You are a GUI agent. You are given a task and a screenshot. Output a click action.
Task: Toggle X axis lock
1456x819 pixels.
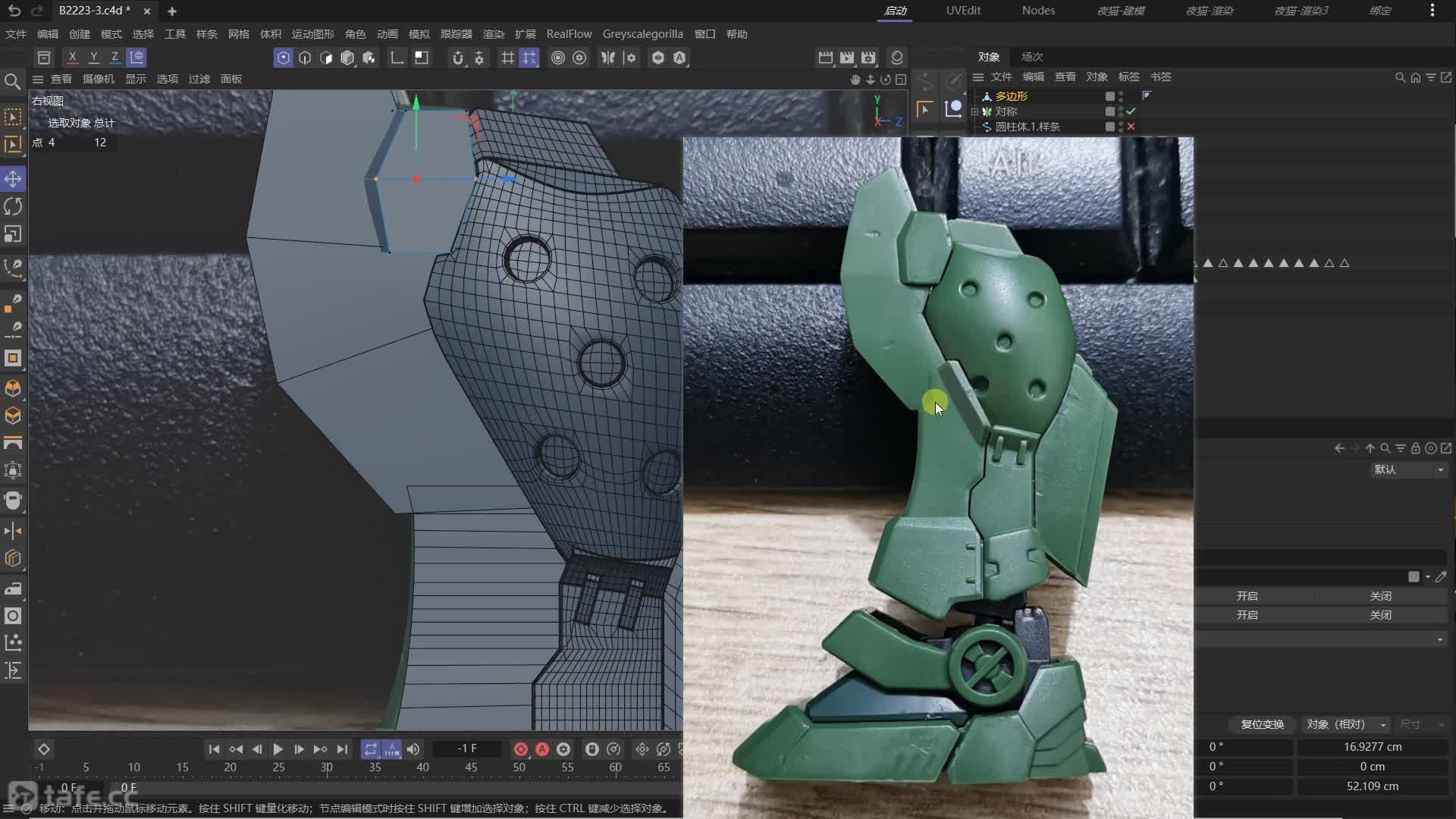pyautogui.click(x=72, y=57)
